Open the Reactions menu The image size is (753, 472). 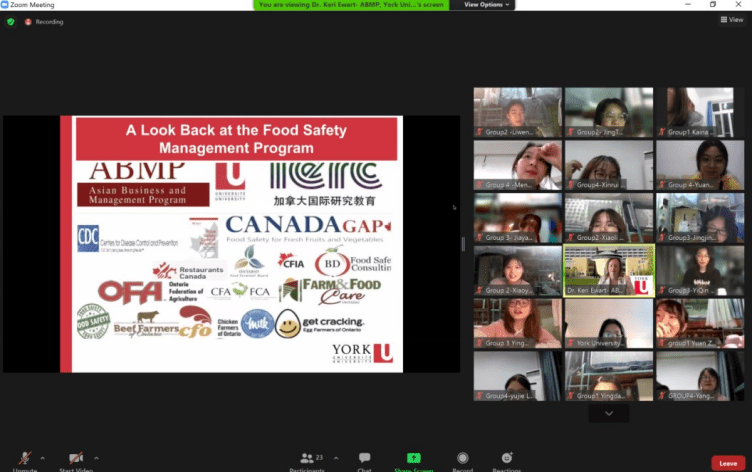click(507, 459)
